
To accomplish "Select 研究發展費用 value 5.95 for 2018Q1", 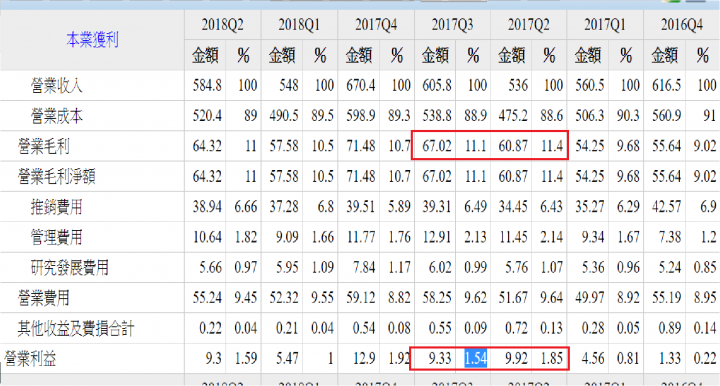I will pos(287,267).
